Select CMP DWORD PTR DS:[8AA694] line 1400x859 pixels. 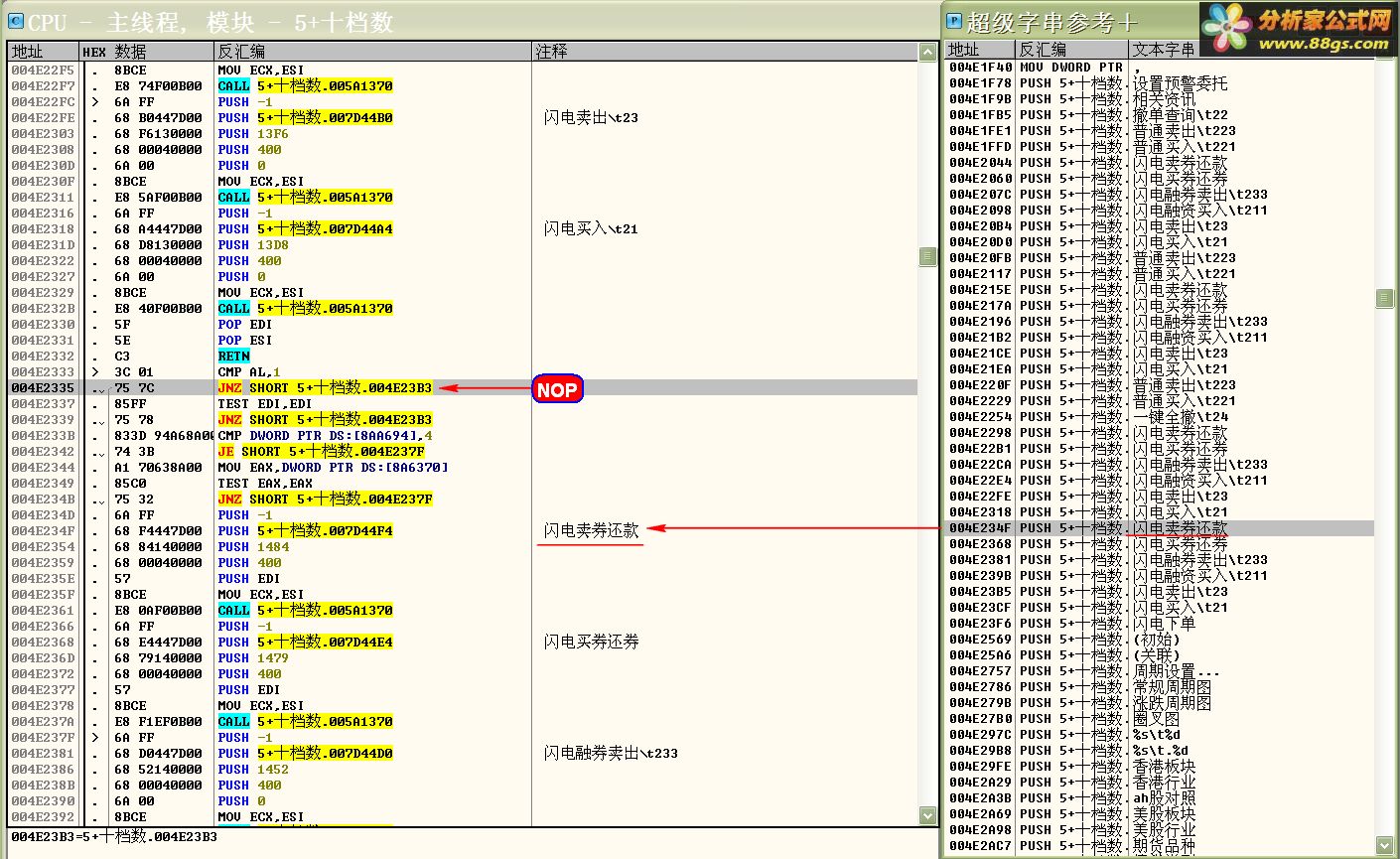click(x=463, y=435)
